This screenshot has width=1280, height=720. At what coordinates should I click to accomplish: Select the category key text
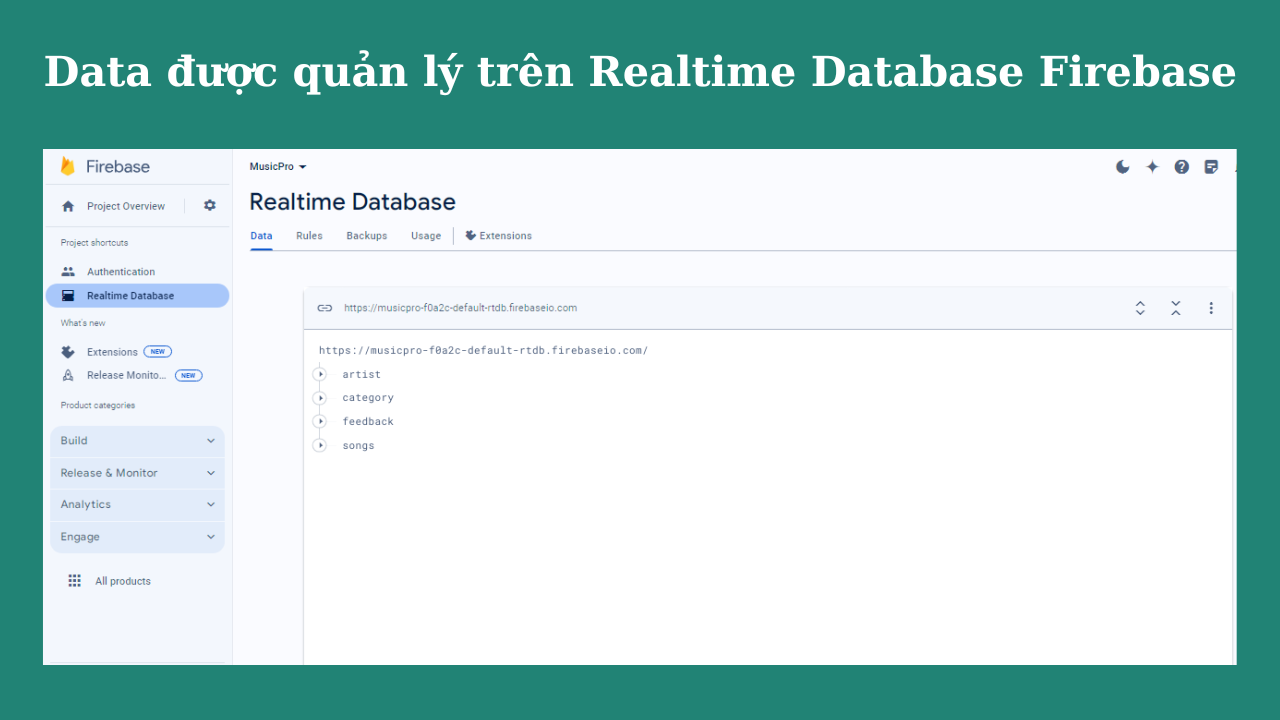pyautogui.click(x=368, y=398)
